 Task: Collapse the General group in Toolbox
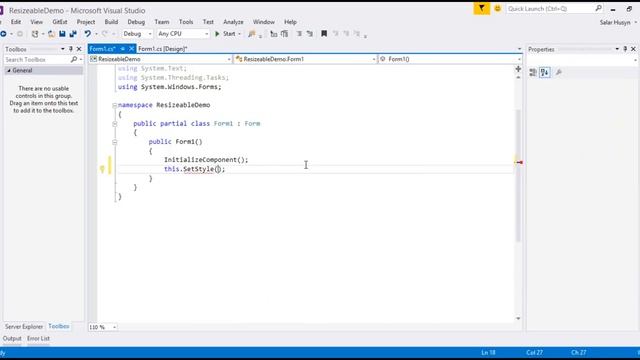click(x=9, y=71)
